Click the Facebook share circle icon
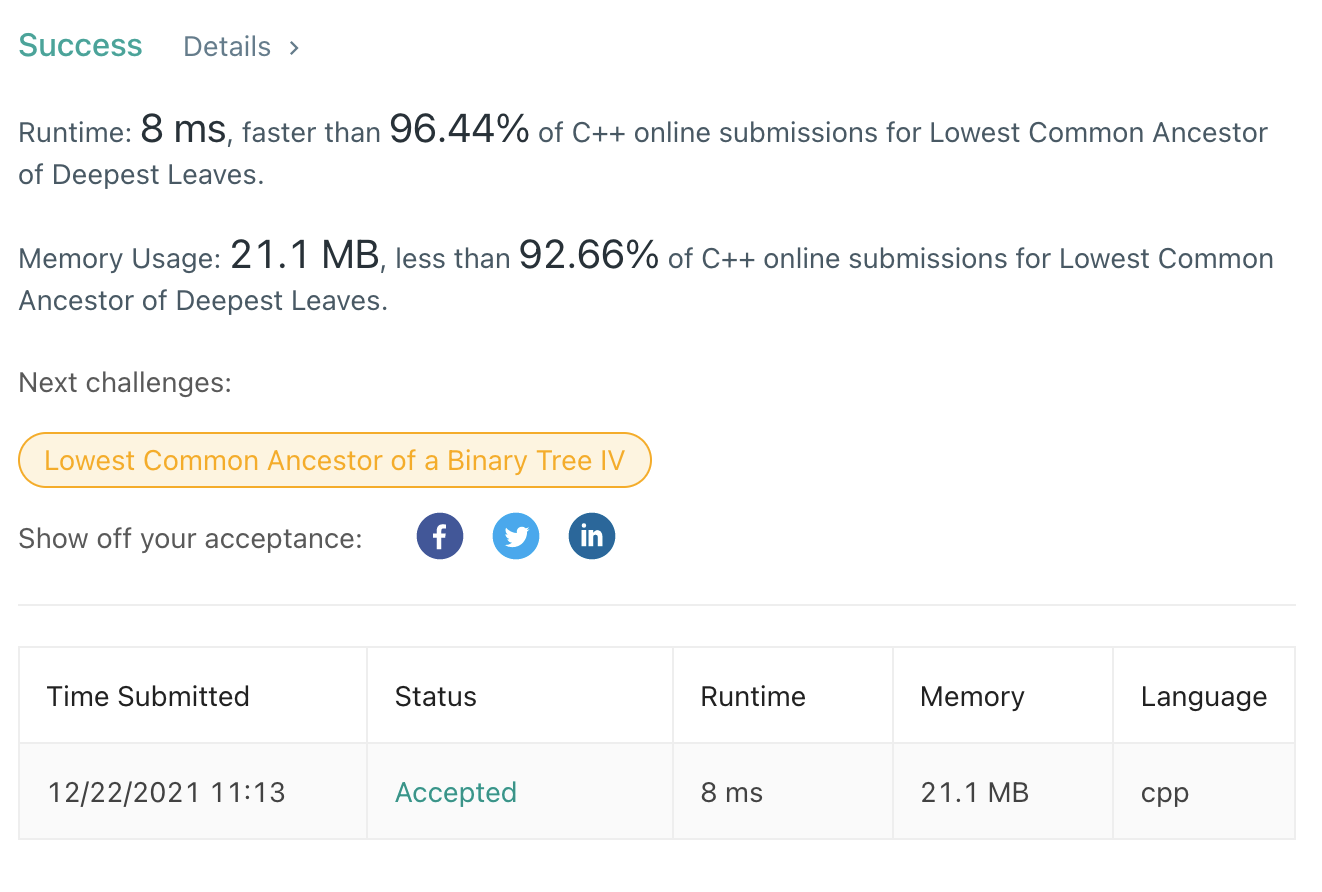 click(440, 536)
